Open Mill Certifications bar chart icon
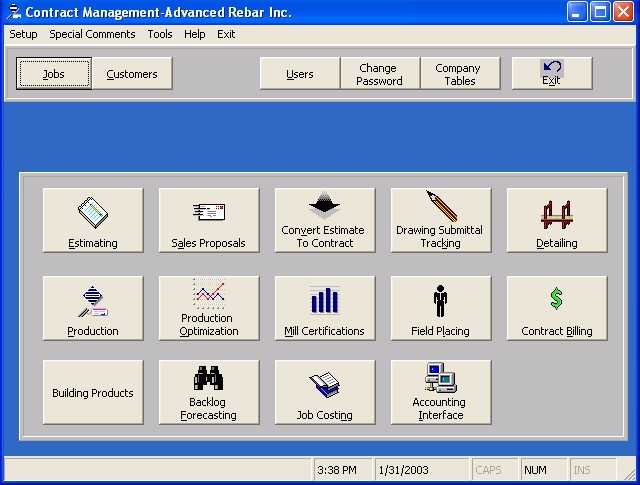 [324, 300]
